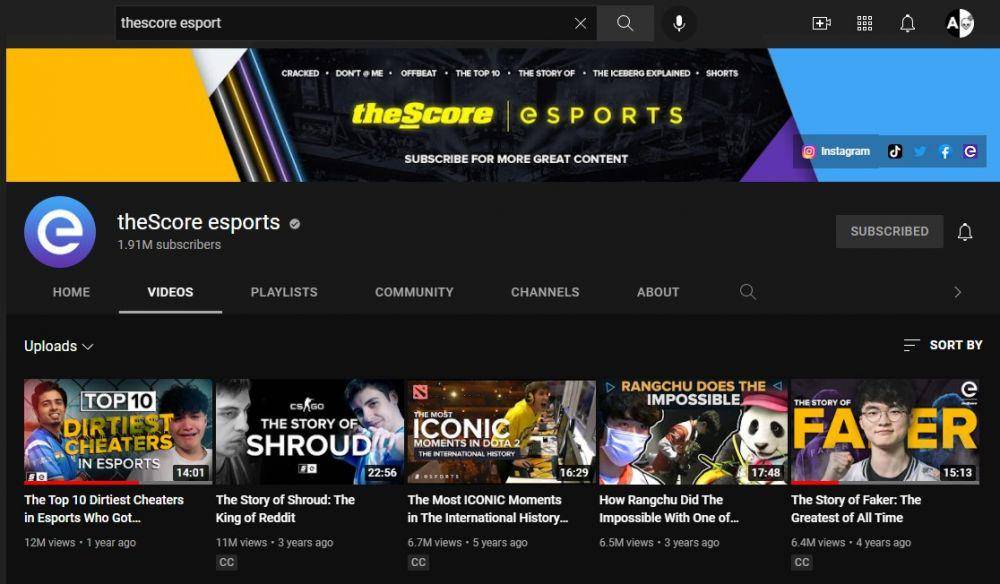Click the 14:01 duration badge
The width and height of the screenshot is (1000, 584).
(191, 472)
